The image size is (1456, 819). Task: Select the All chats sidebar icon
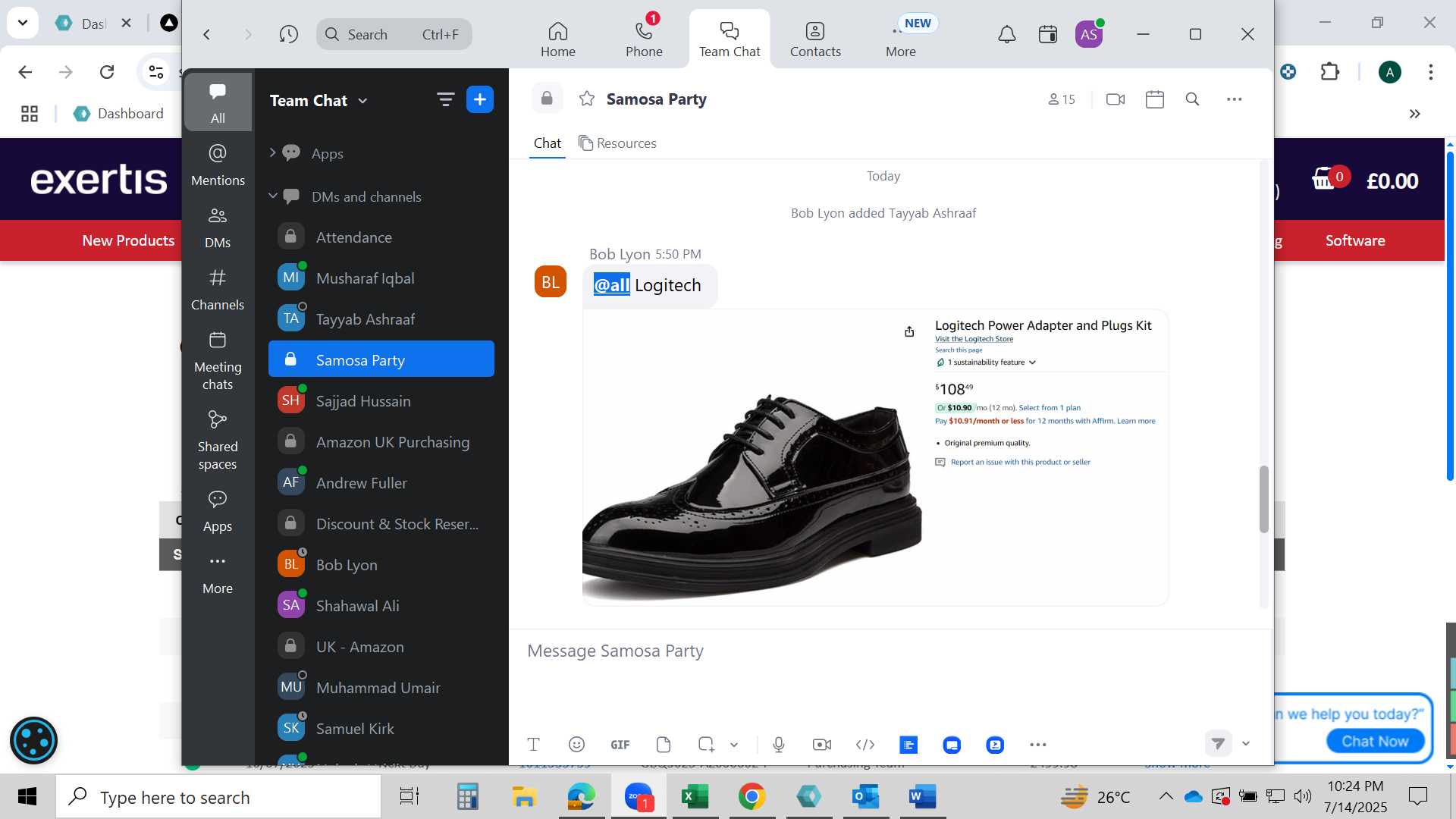[x=218, y=102]
